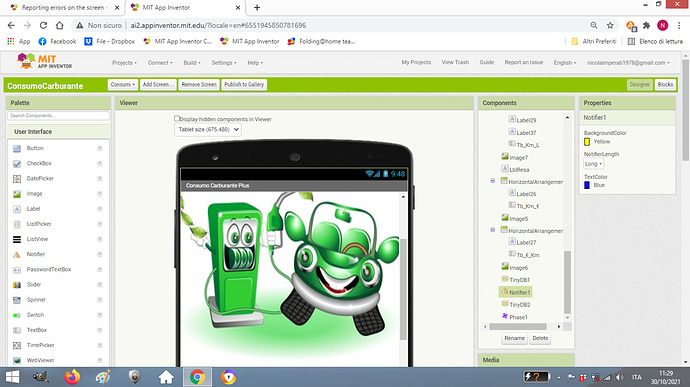
Task: Select the Image palette icon
Action: tap(17, 194)
